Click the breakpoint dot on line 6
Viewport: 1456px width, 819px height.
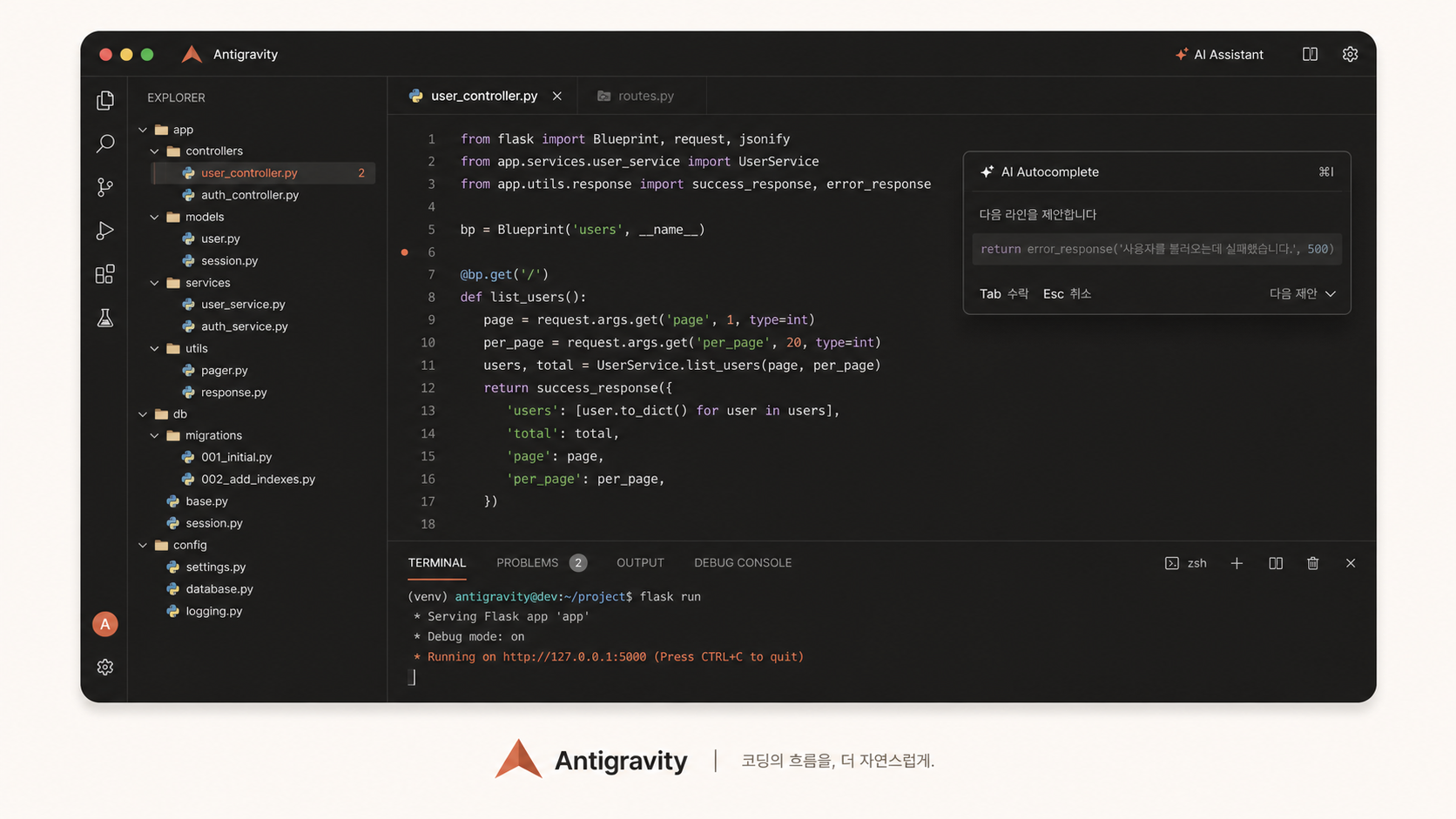[x=404, y=252]
